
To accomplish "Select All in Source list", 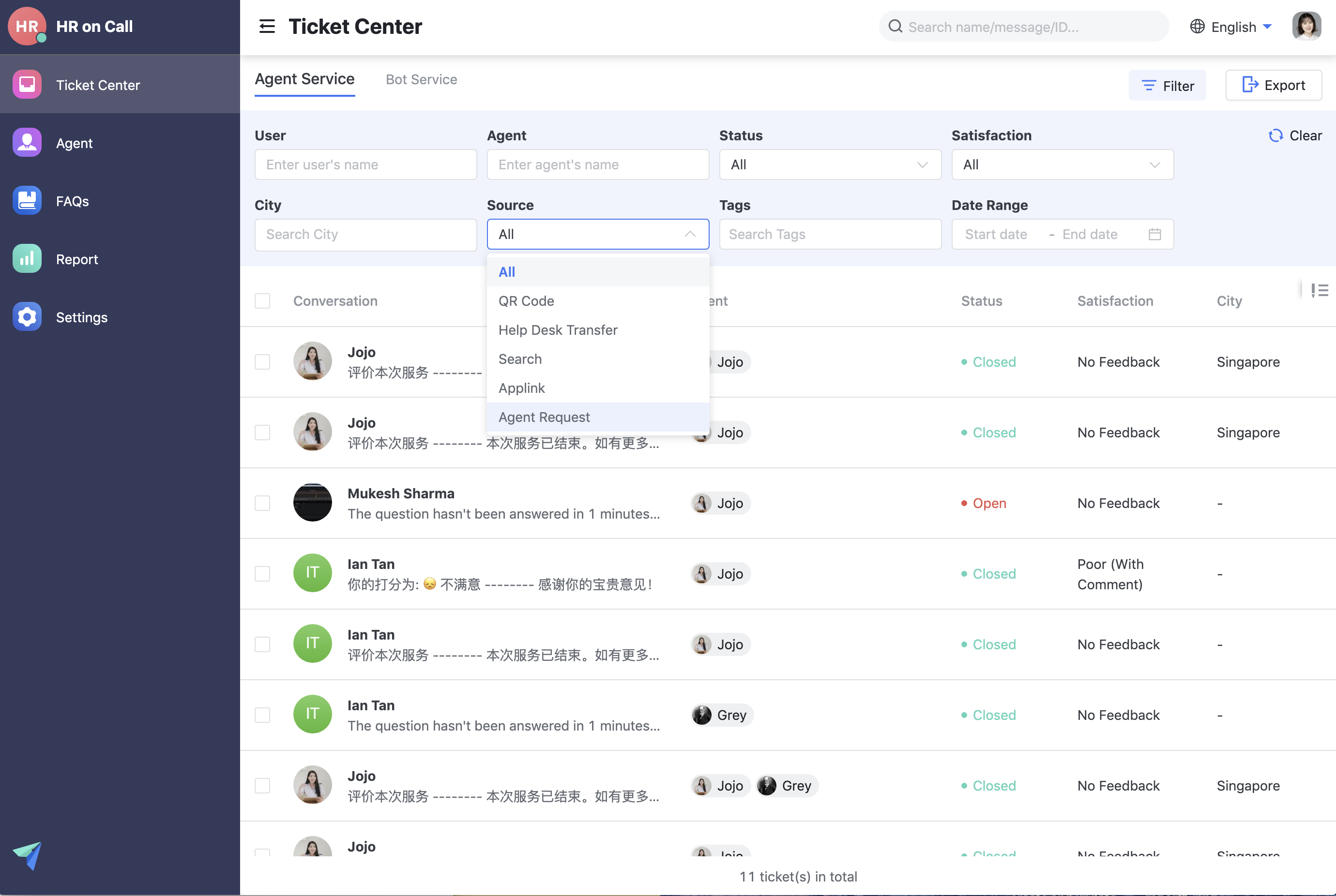I will click(x=598, y=272).
